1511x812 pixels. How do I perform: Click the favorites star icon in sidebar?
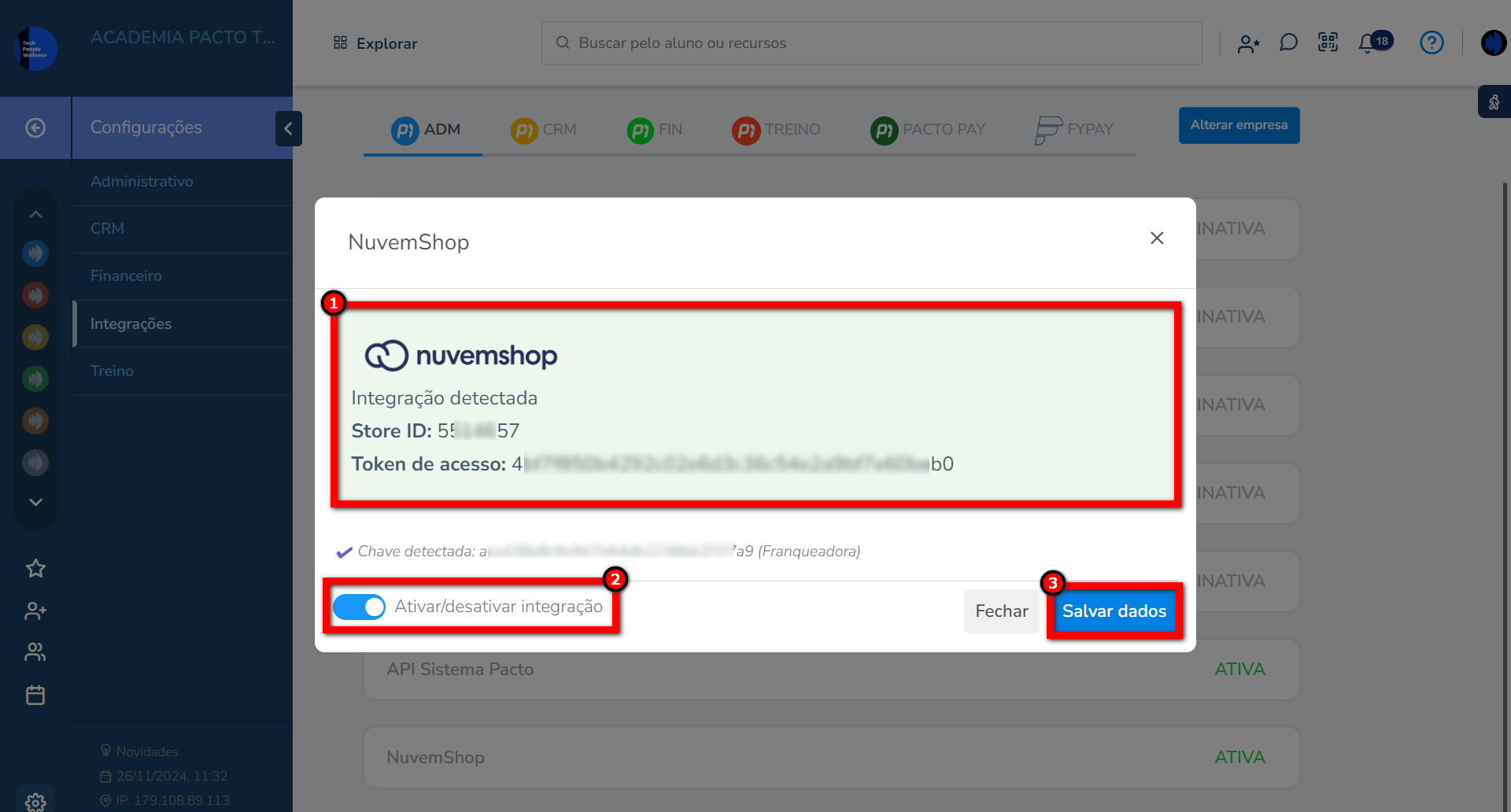pos(35,568)
